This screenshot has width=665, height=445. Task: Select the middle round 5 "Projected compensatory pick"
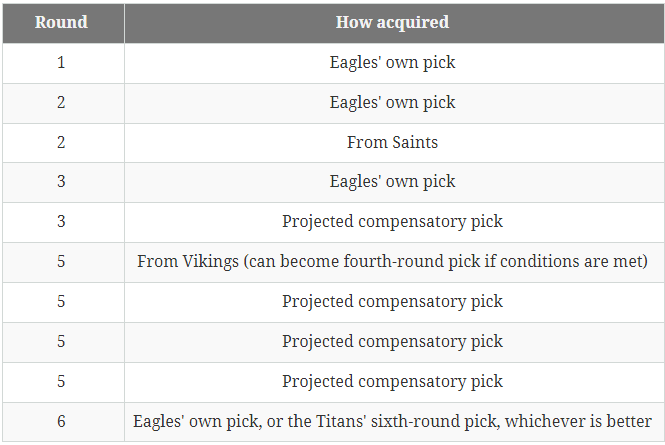(x=392, y=342)
